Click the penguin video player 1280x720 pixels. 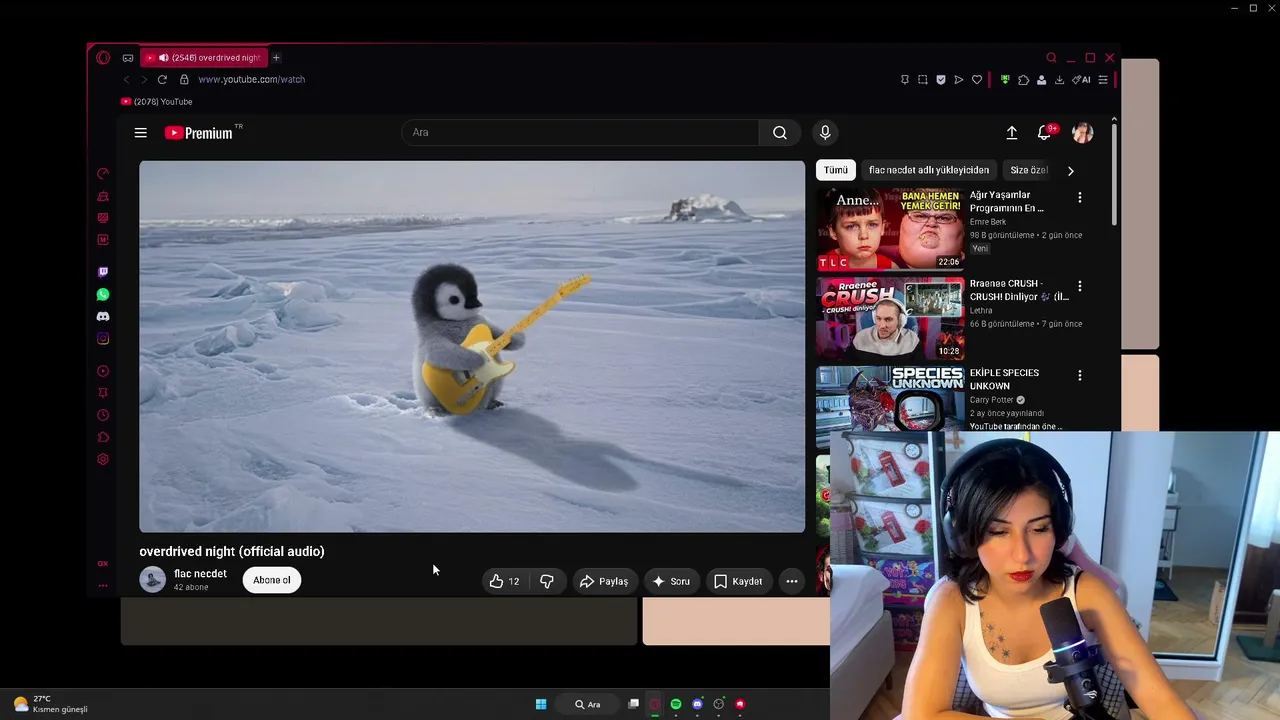point(472,346)
